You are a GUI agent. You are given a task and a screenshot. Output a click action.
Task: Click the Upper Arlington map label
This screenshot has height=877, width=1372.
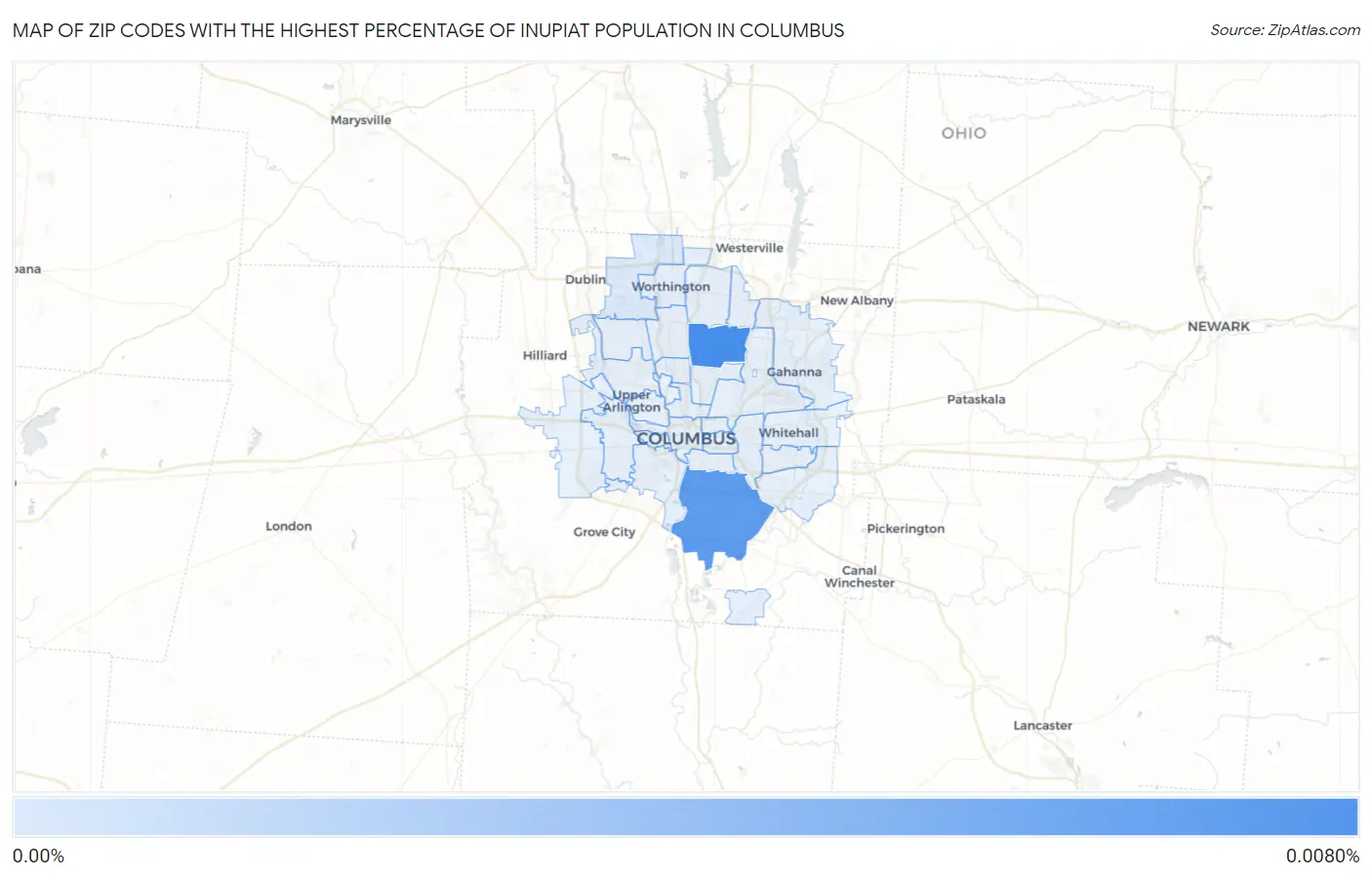tap(631, 401)
